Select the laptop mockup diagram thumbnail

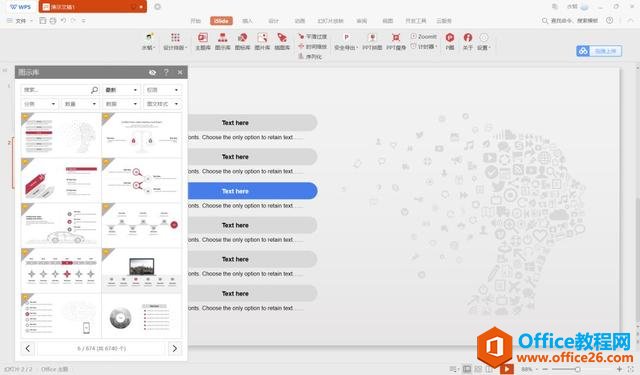141,270
